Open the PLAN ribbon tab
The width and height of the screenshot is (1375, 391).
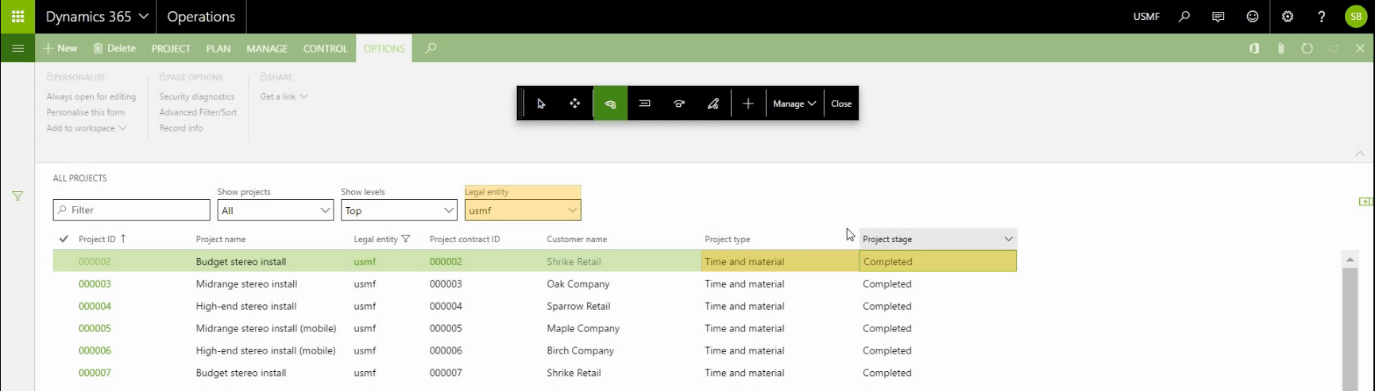[218, 48]
